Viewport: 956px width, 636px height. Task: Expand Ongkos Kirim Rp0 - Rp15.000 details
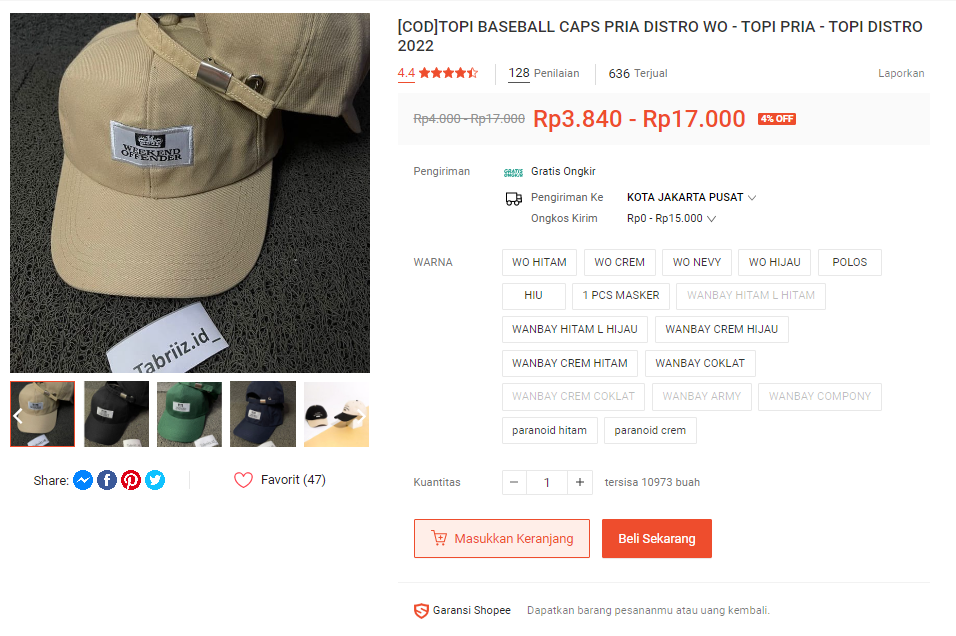(671, 218)
